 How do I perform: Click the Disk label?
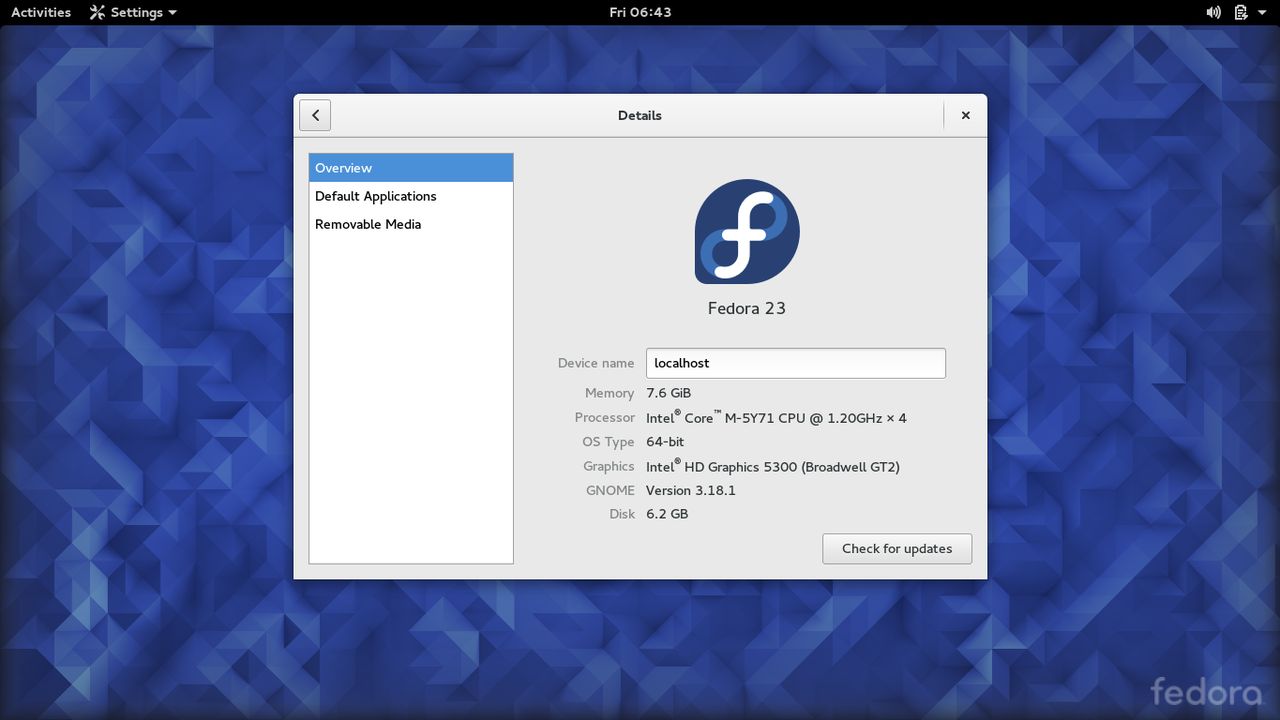pyautogui.click(x=622, y=514)
